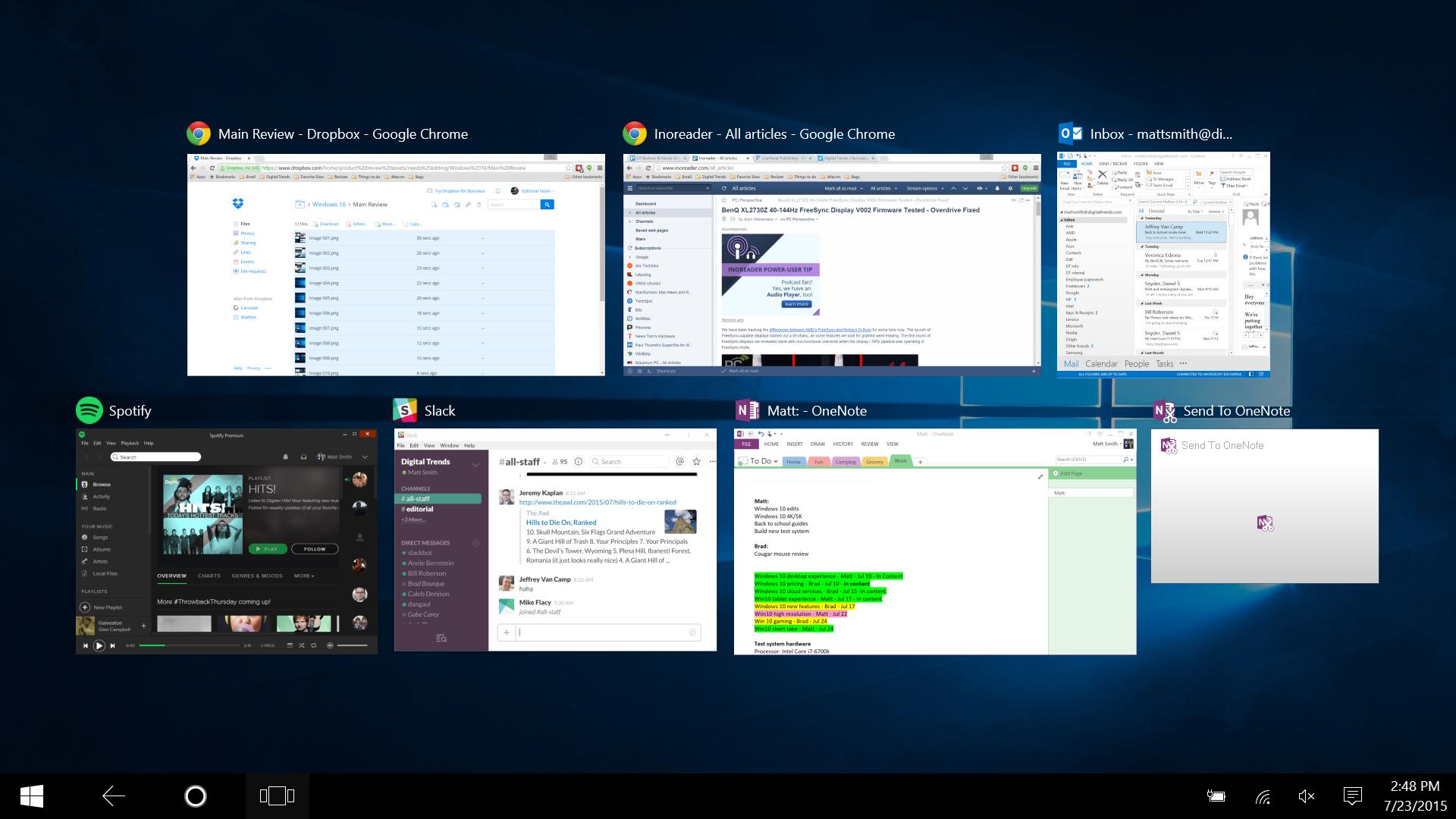Open the Slack Window menu
Screen dimensions: 1456x819
(450, 445)
